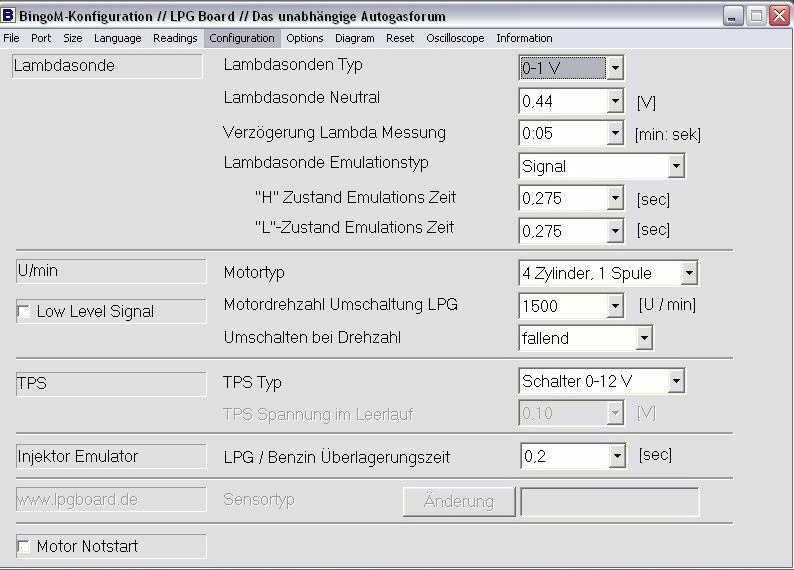
Task: Expand the Lambdasonde Emulationstyp Signal dropdown
Action: 676,167
